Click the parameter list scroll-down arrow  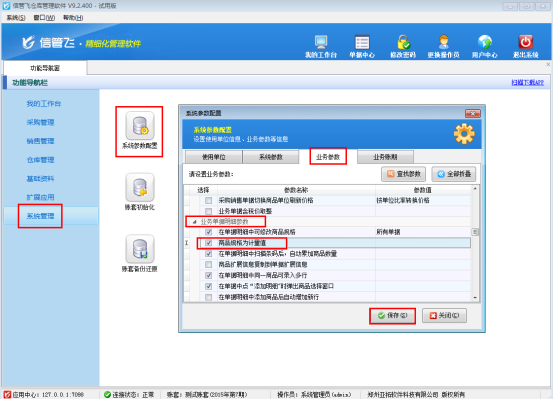point(475,298)
